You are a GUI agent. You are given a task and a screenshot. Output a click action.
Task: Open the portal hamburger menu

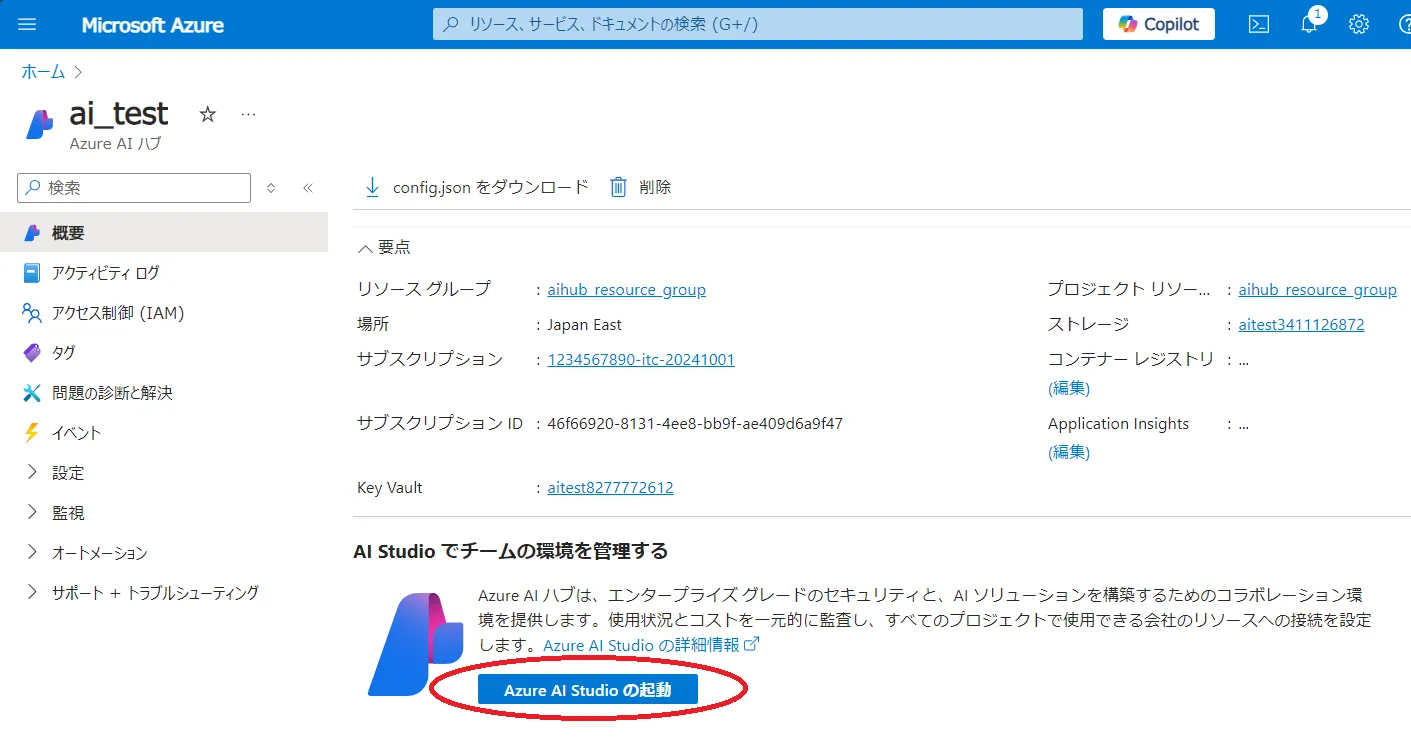point(27,24)
